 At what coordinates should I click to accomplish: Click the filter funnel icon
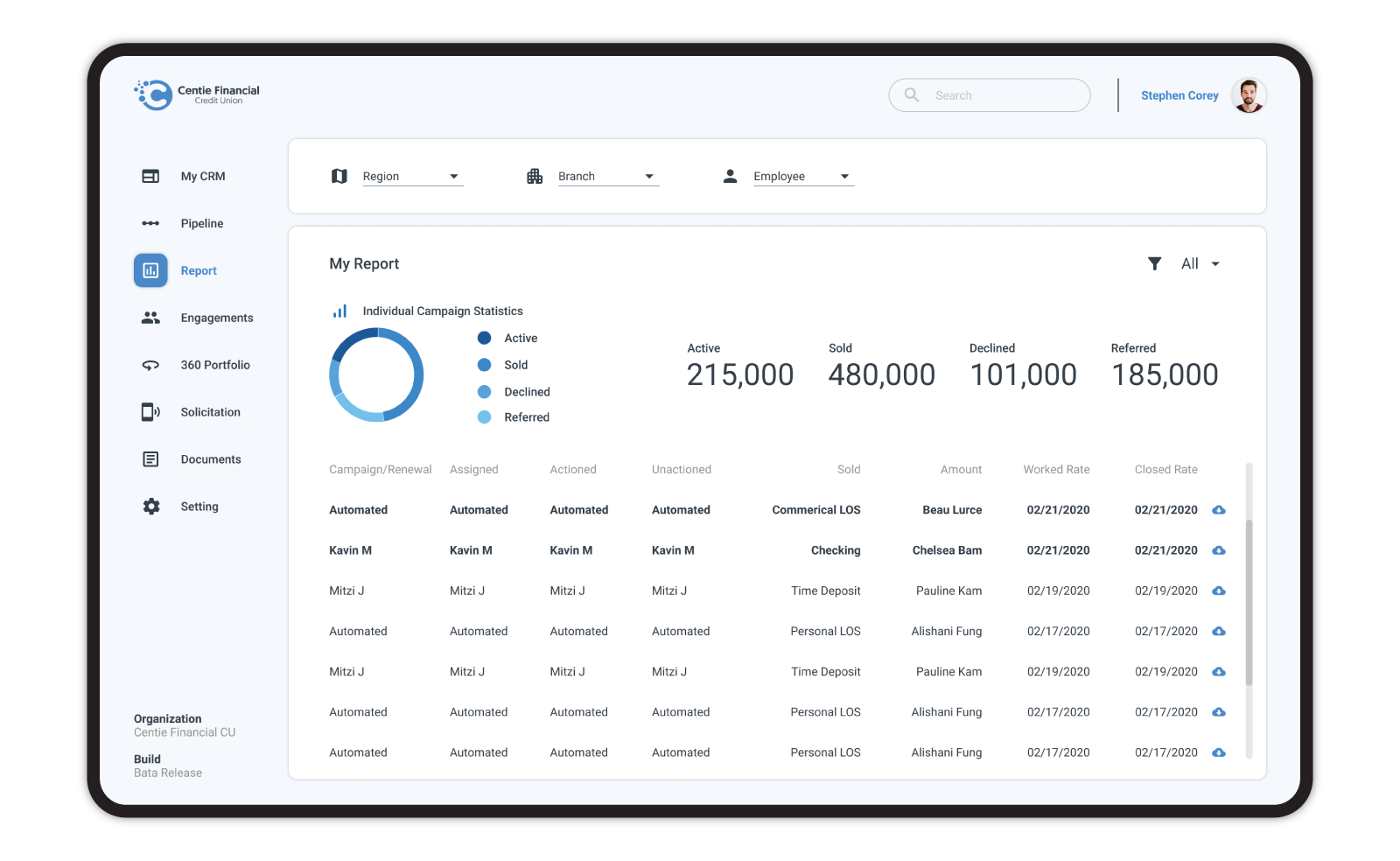pos(1155,263)
